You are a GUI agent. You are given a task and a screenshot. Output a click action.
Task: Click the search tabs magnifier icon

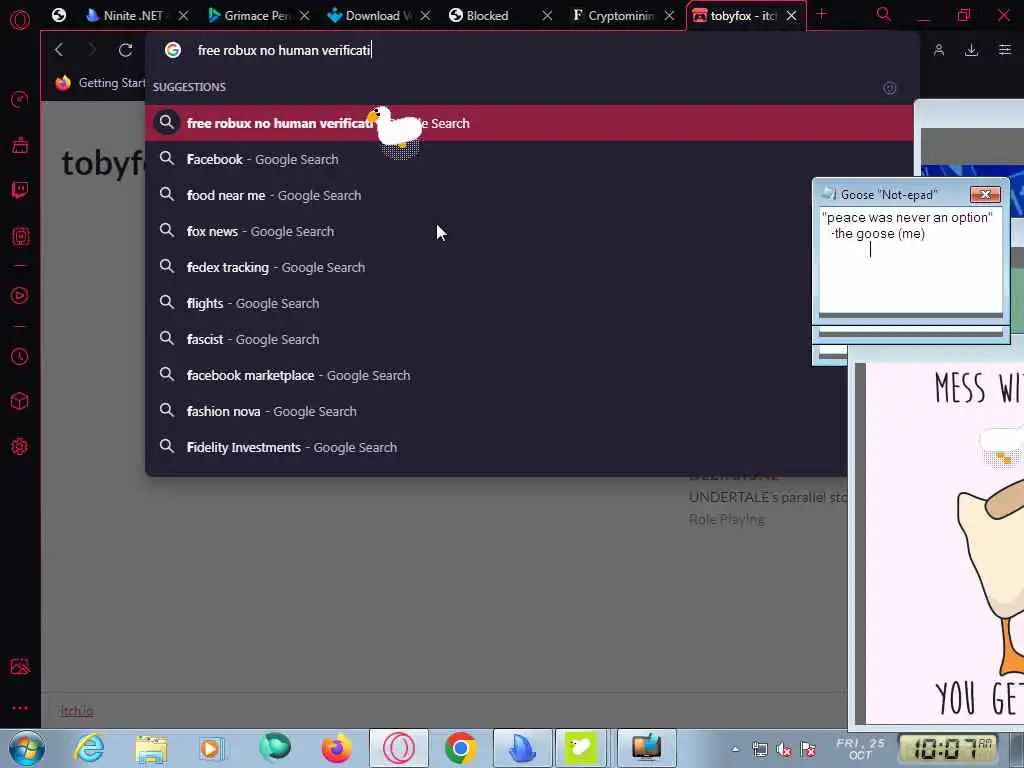(884, 15)
